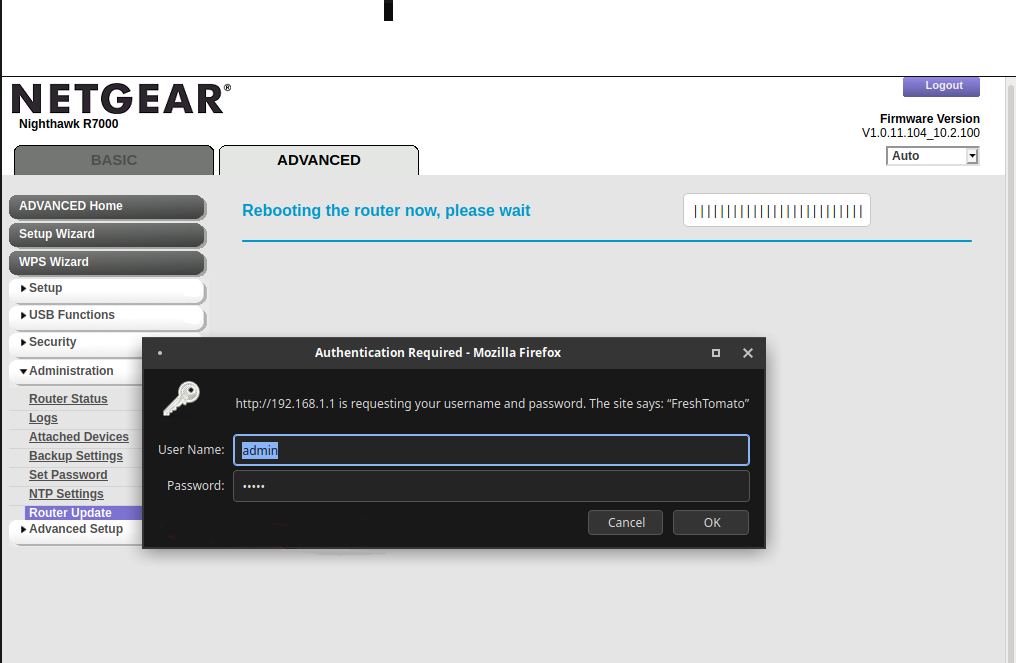Confirm login with the OK button
Image resolution: width=1016 pixels, height=663 pixels.
pos(711,522)
